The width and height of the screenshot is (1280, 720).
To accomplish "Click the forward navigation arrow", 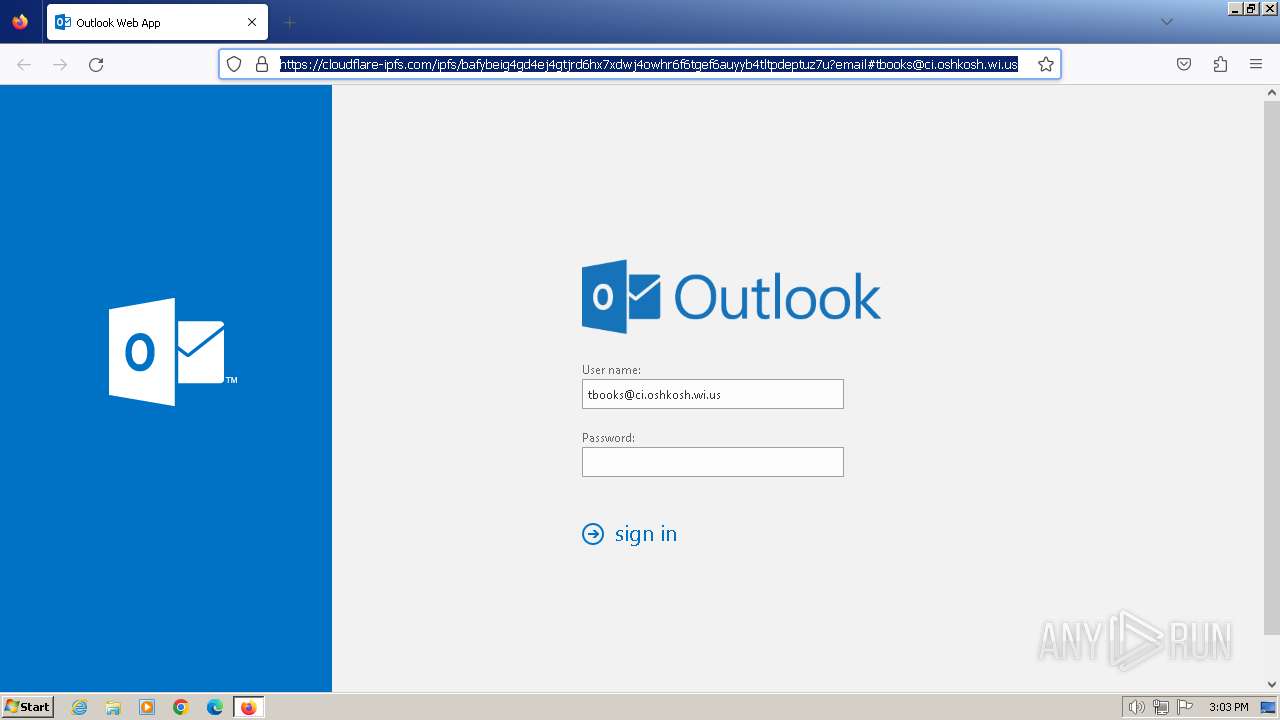I will 60,64.
